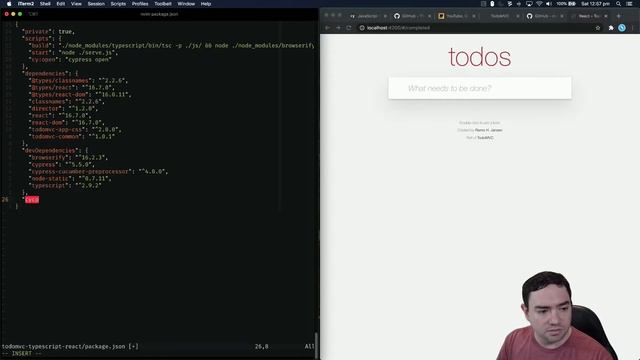This screenshot has width=640, height=360.
Task: Reload the localhost page
Action: (x=349, y=28)
